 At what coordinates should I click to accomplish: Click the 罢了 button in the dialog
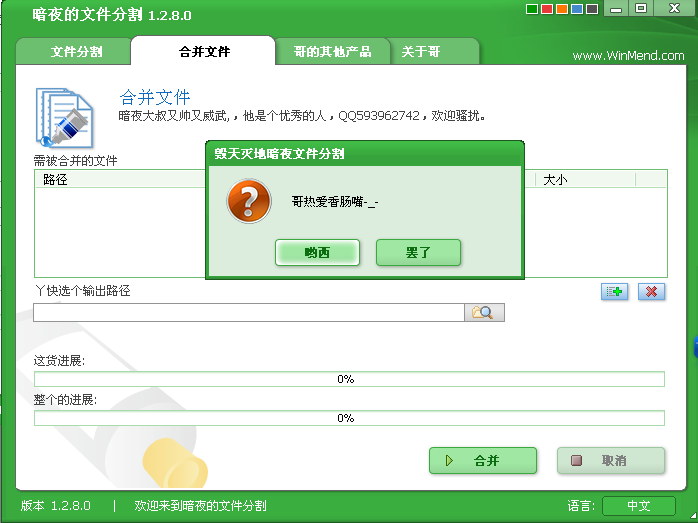pyautogui.click(x=418, y=253)
